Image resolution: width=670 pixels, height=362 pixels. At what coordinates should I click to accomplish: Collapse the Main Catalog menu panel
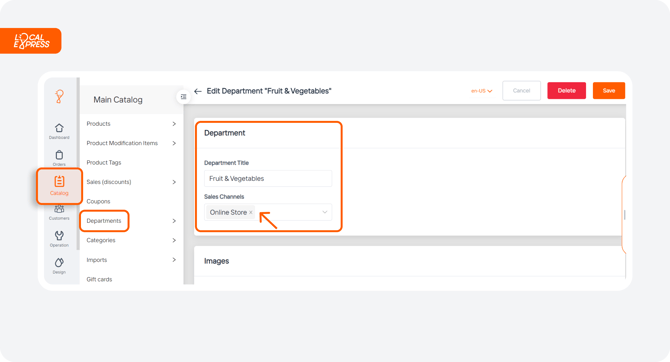tap(183, 97)
